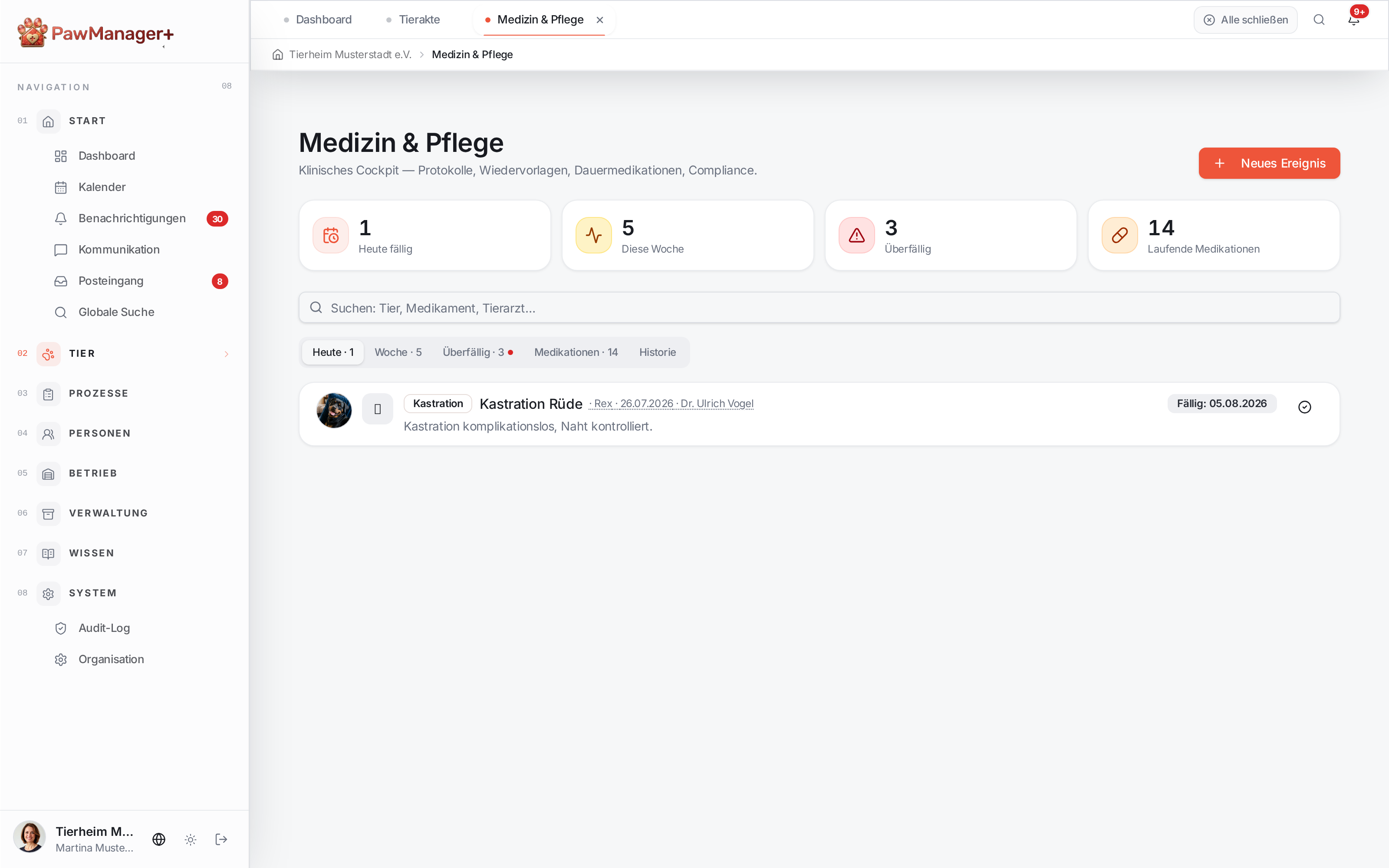Click the logout icon
Viewport: 1389px width, 868px height.
point(221,839)
